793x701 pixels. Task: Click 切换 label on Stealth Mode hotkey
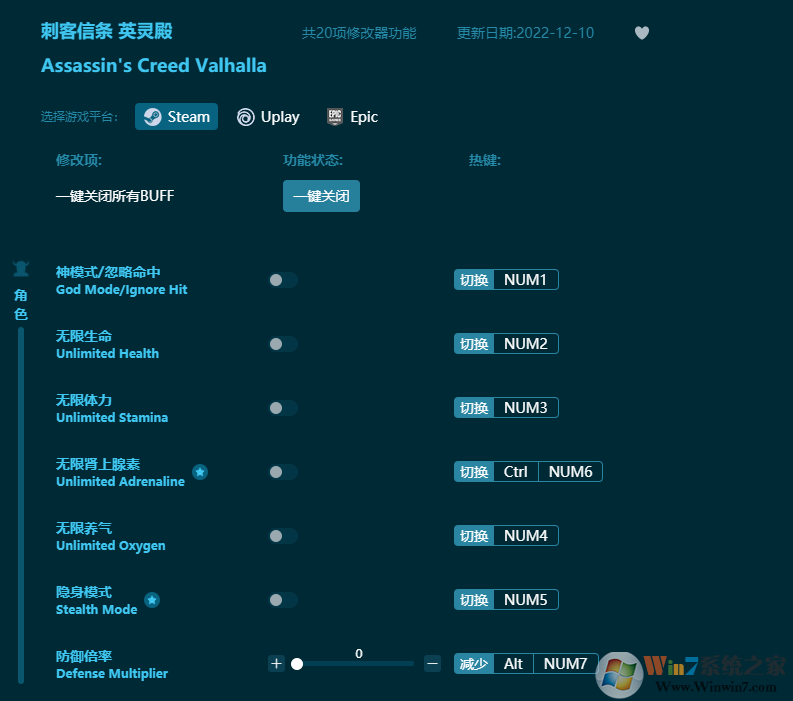click(474, 600)
